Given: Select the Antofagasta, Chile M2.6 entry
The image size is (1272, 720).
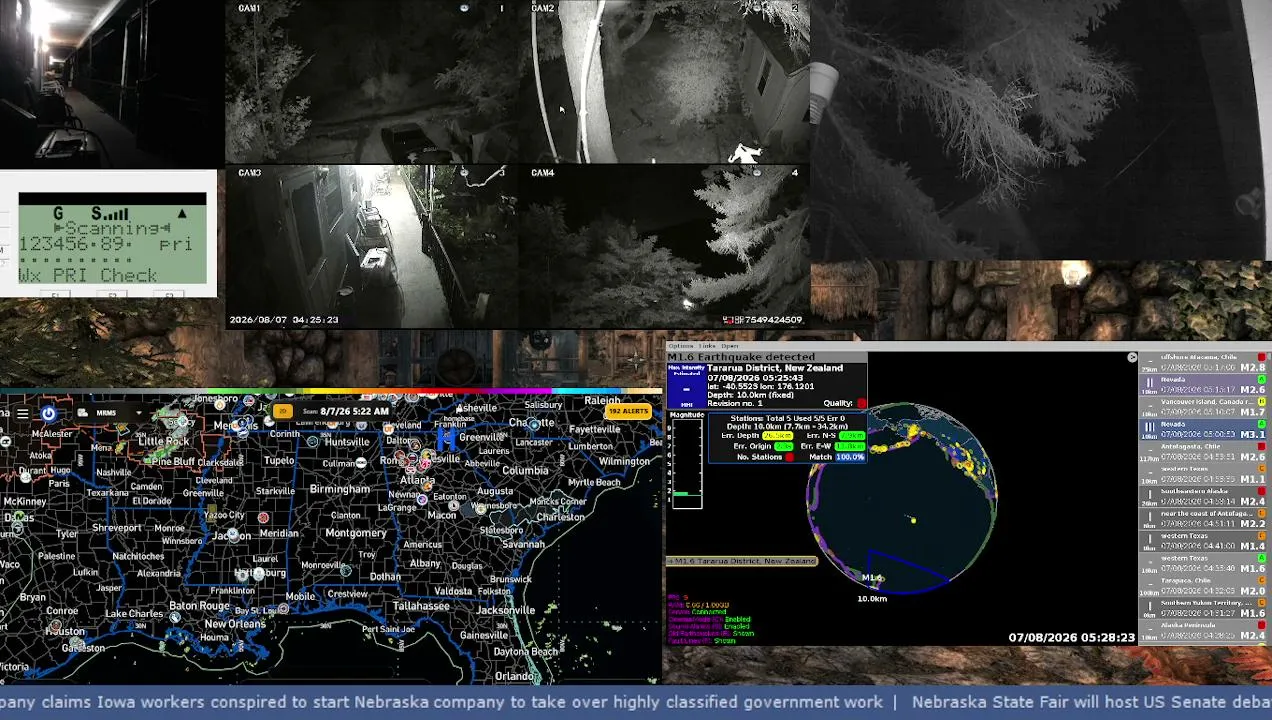Looking at the screenshot, I should 1203,451.
